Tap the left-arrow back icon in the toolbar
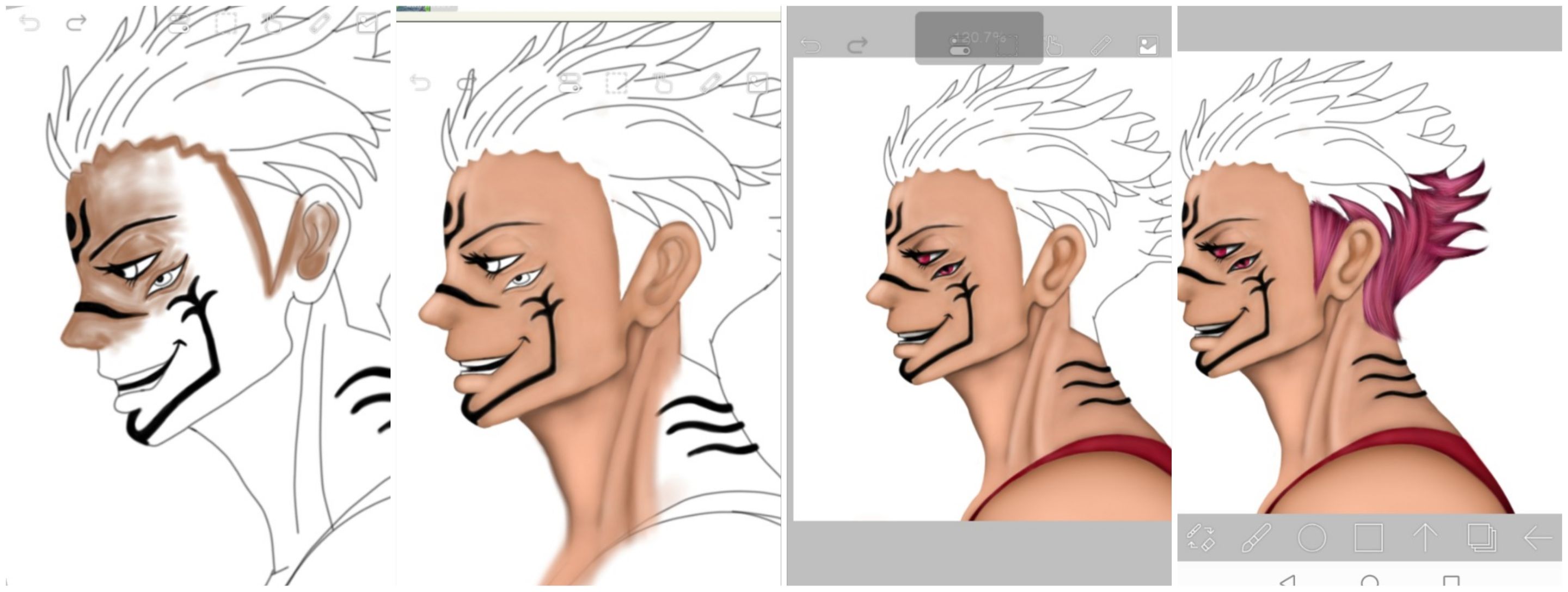 1538,538
